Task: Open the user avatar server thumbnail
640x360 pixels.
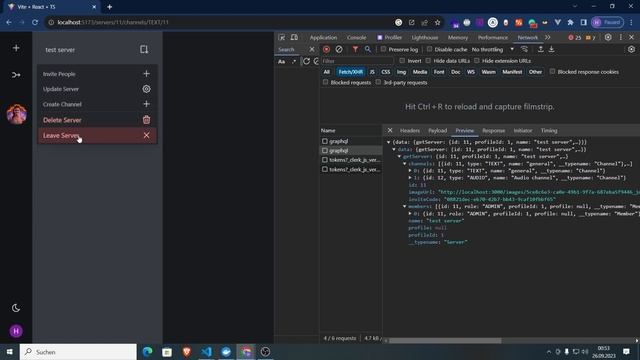Action: (17, 114)
